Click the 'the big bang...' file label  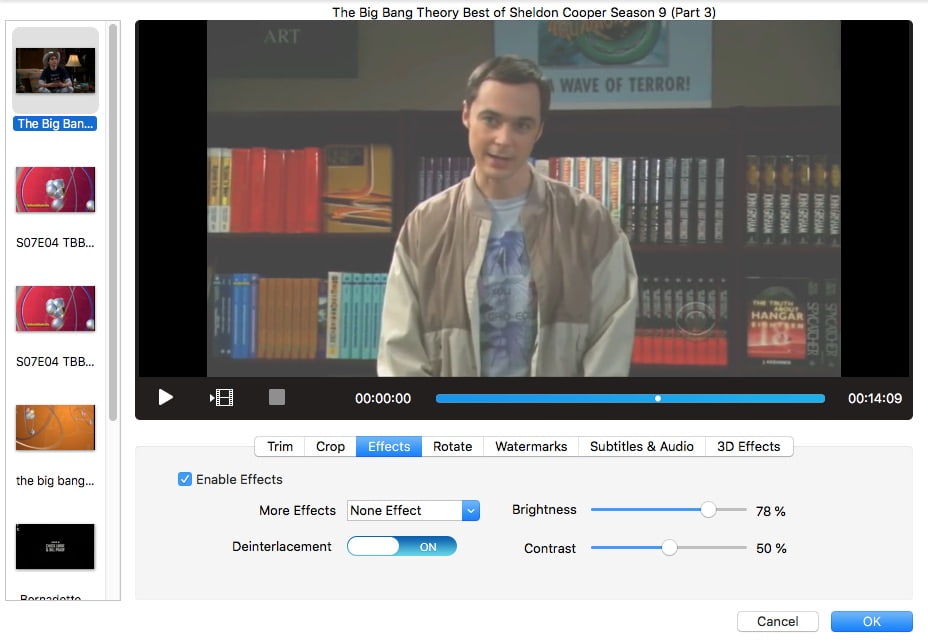55,481
